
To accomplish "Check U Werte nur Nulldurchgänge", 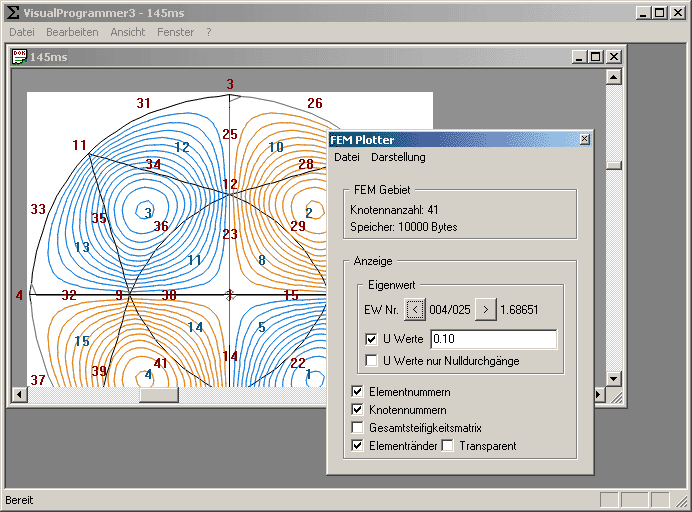I will [x=372, y=360].
